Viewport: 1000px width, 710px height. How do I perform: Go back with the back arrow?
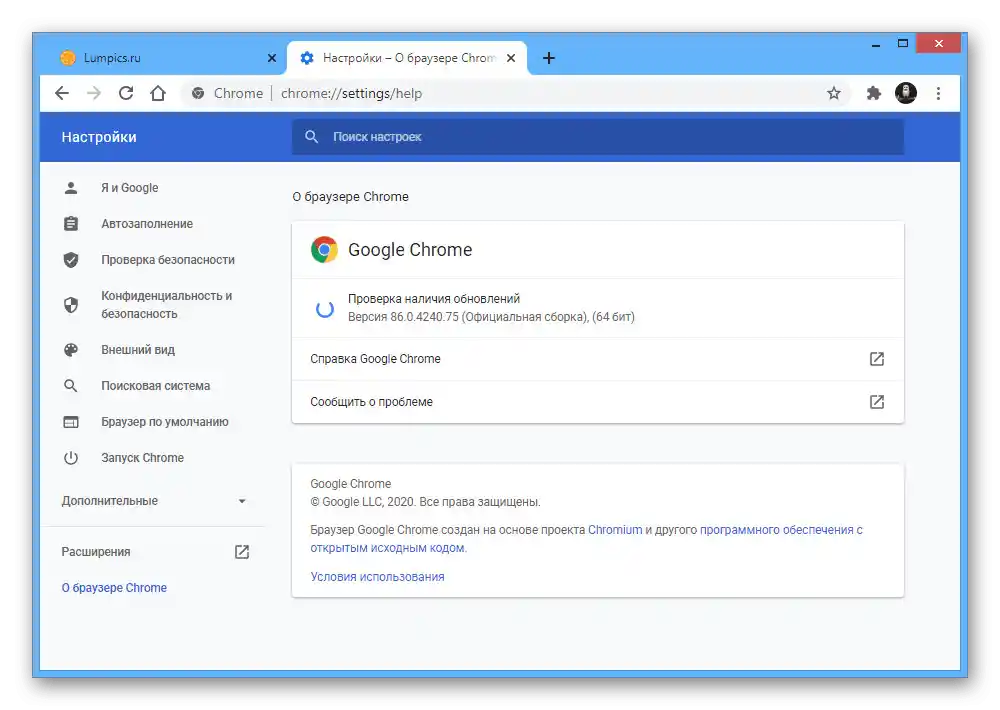pyautogui.click(x=62, y=93)
